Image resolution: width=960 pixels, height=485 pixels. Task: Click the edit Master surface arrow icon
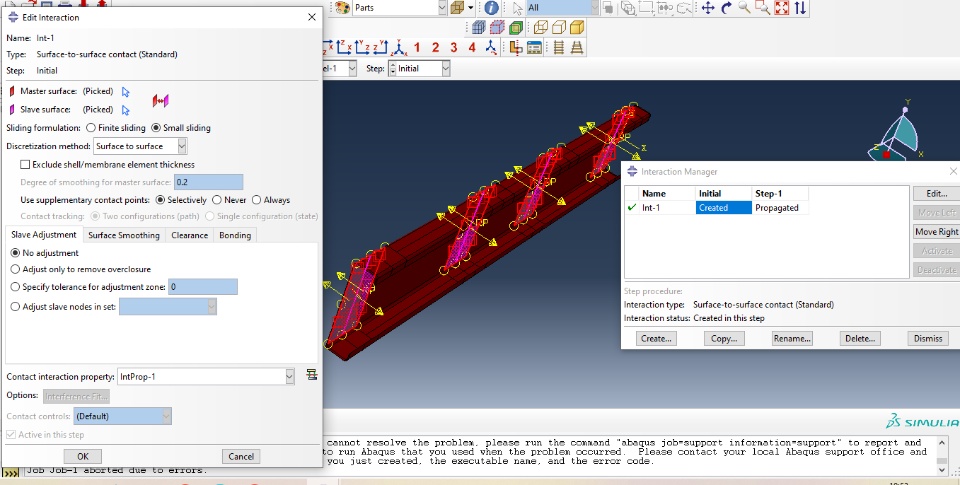(126, 91)
